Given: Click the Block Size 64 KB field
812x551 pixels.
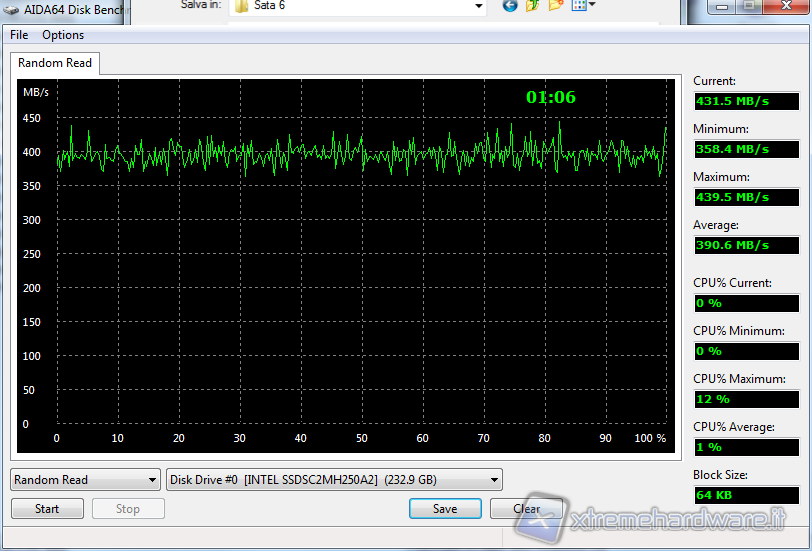Looking at the screenshot, I should coord(746,495).
